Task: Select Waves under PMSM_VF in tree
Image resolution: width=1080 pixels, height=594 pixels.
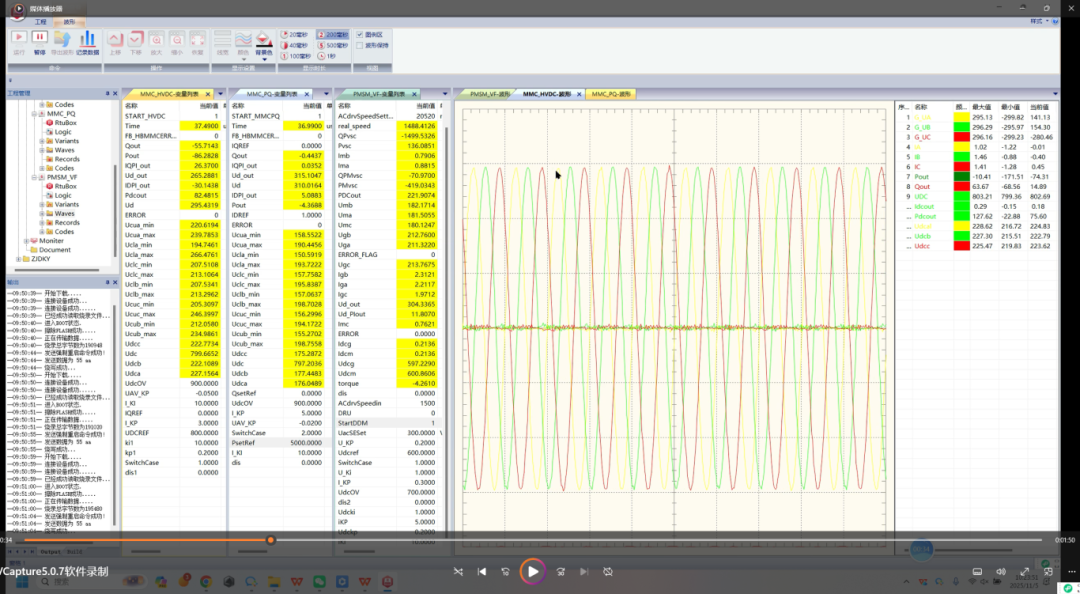Action: 64,213
